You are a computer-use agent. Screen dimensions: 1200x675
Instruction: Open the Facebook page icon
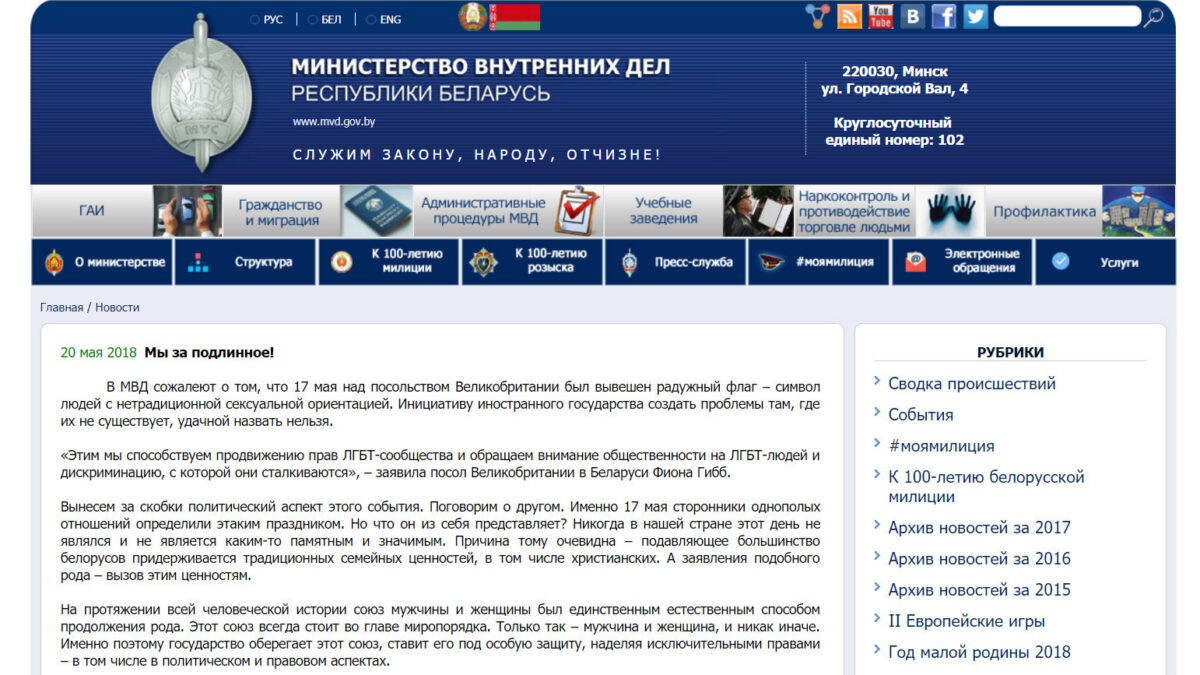point(944,16)
